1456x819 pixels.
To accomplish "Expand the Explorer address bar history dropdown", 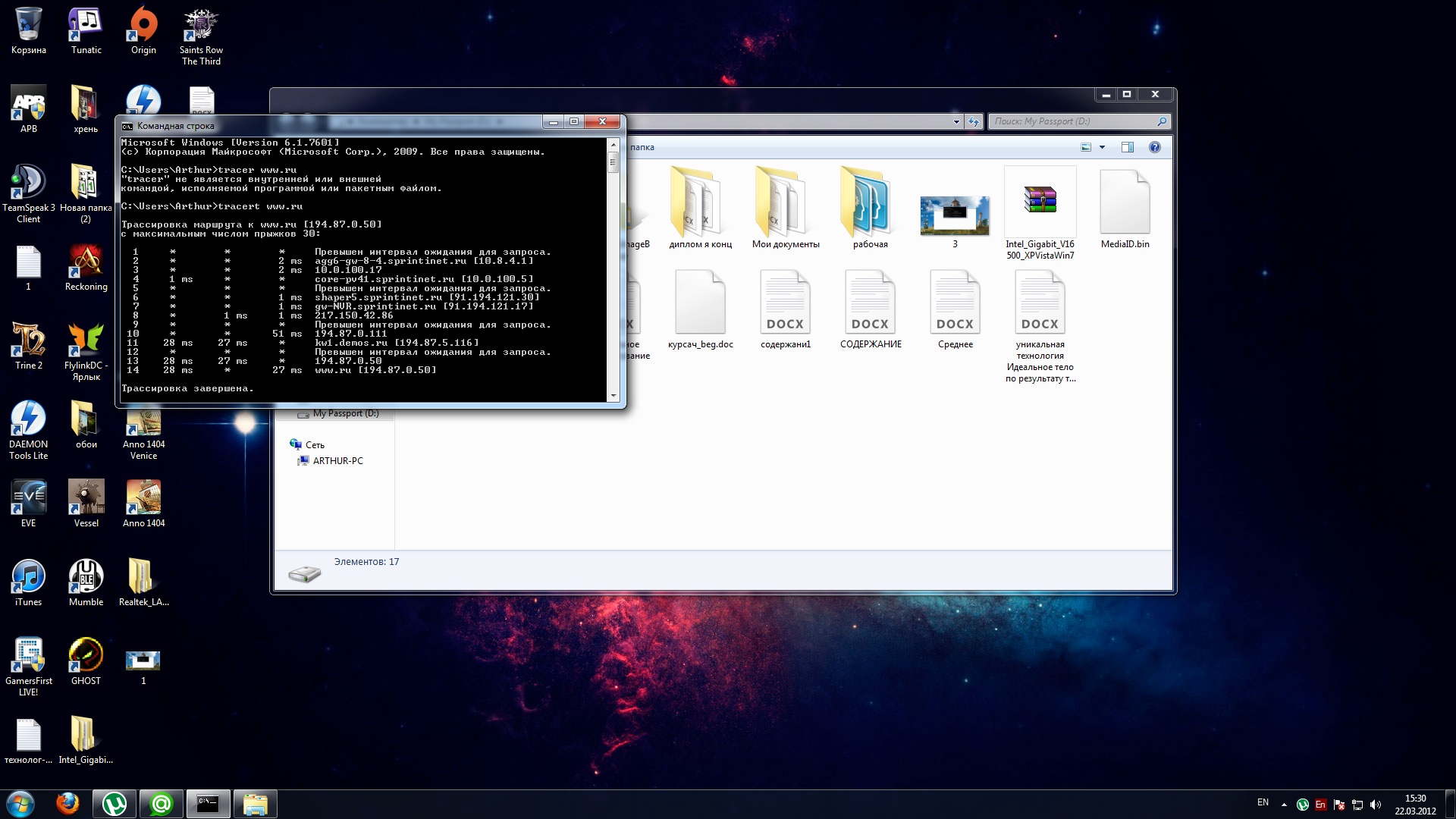I will pos(955,121).
